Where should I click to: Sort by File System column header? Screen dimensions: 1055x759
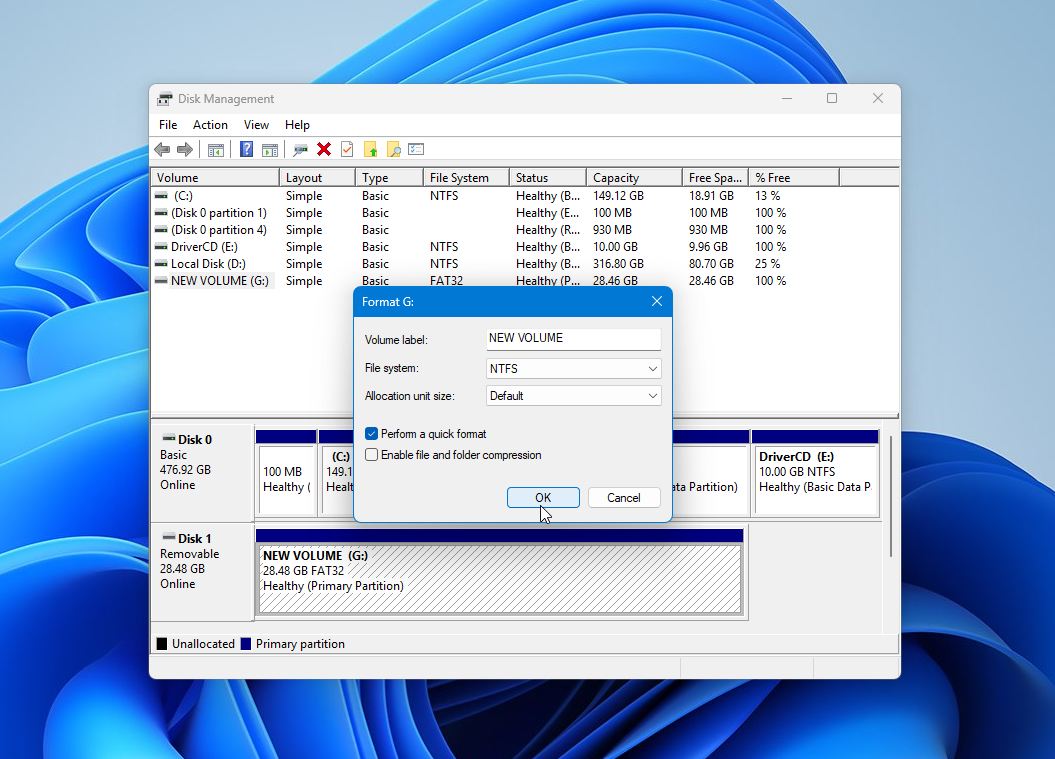pos(466,178)
